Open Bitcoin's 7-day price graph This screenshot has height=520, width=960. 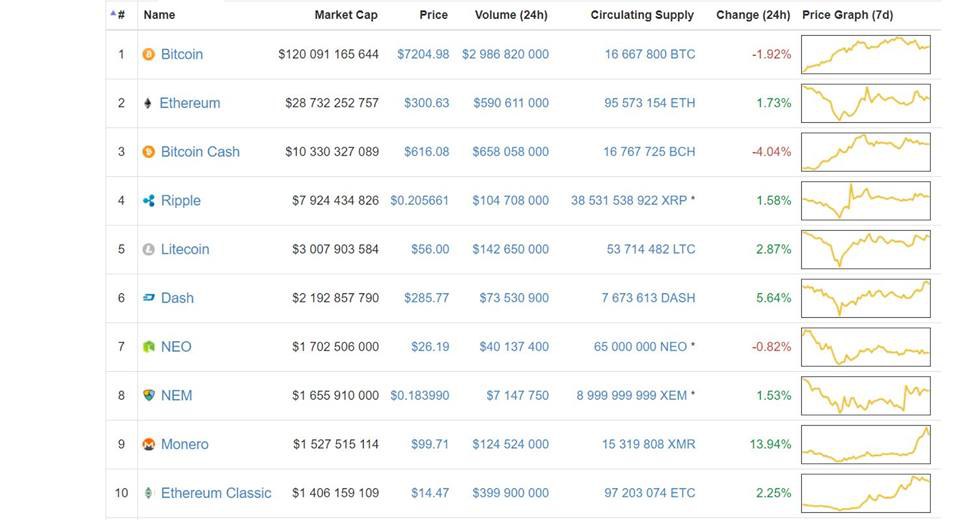pyautogui.click(x=866, y=55)
